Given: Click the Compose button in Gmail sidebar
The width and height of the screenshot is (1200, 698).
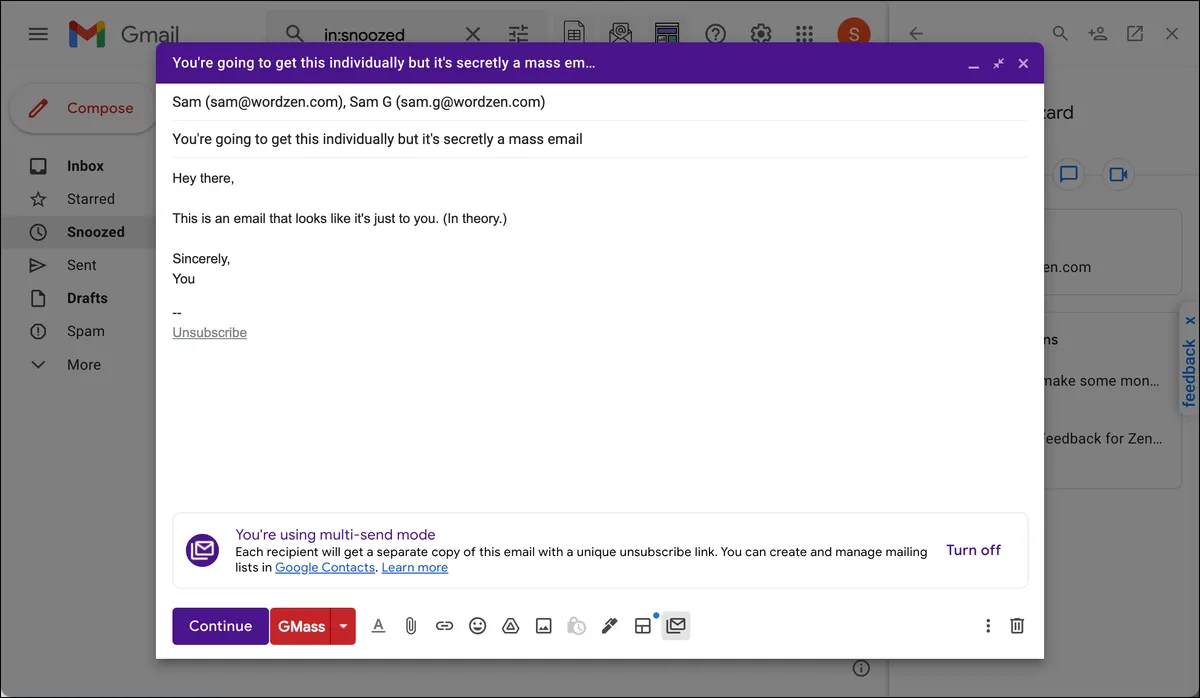Looking at the screenshot, I should point(82,108).
